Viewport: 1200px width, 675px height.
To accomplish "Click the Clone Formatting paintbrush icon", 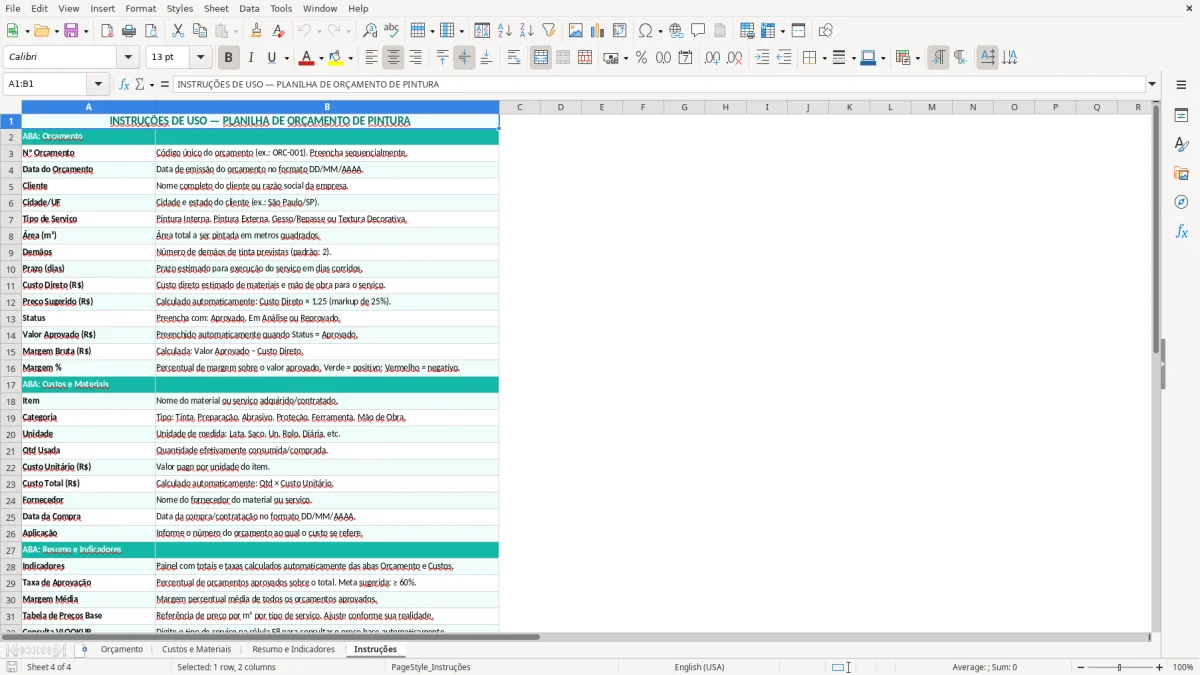I will click(x=256, y=31).
